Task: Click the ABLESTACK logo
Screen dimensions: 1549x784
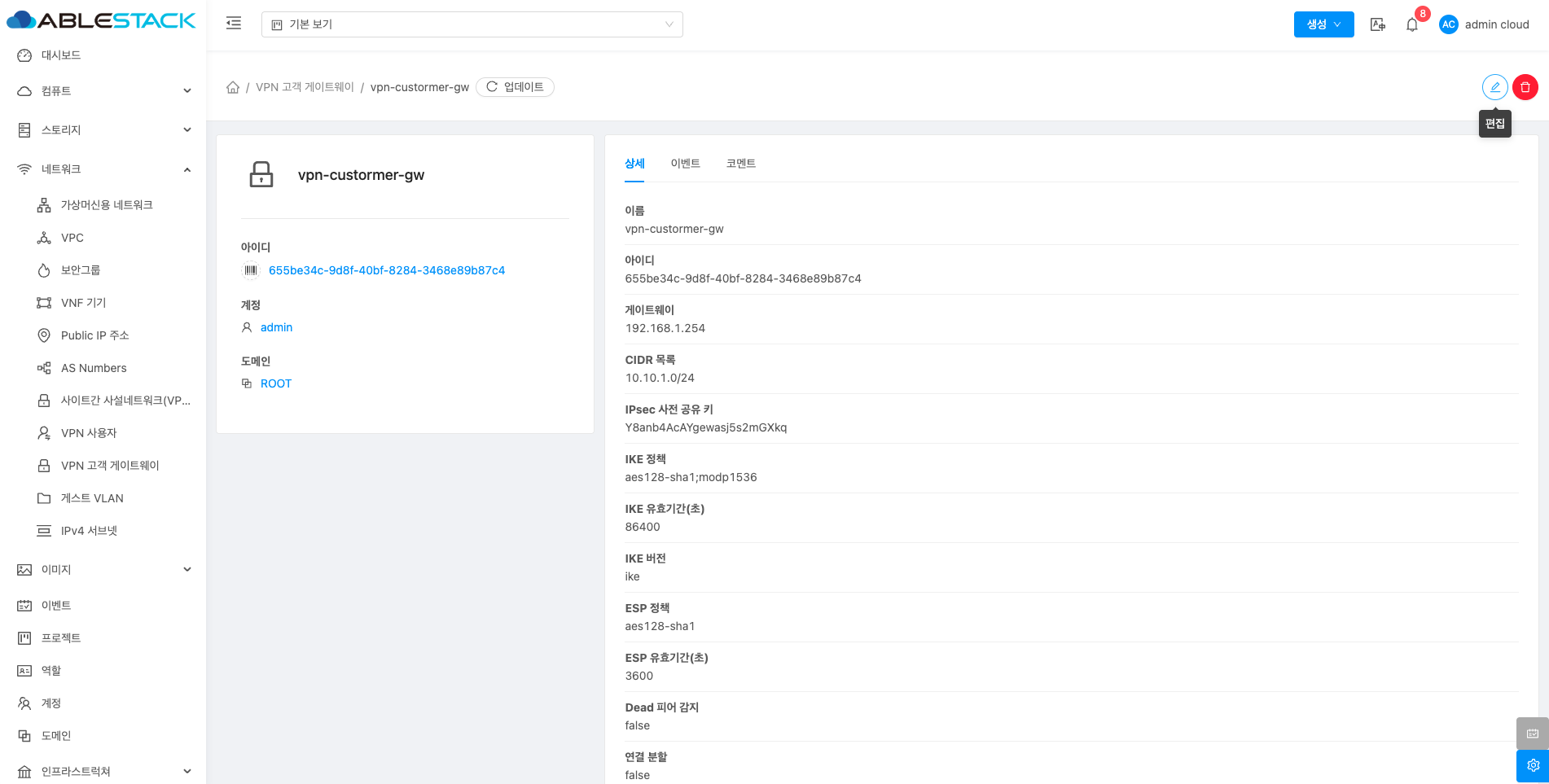Action: coord(102,20)
